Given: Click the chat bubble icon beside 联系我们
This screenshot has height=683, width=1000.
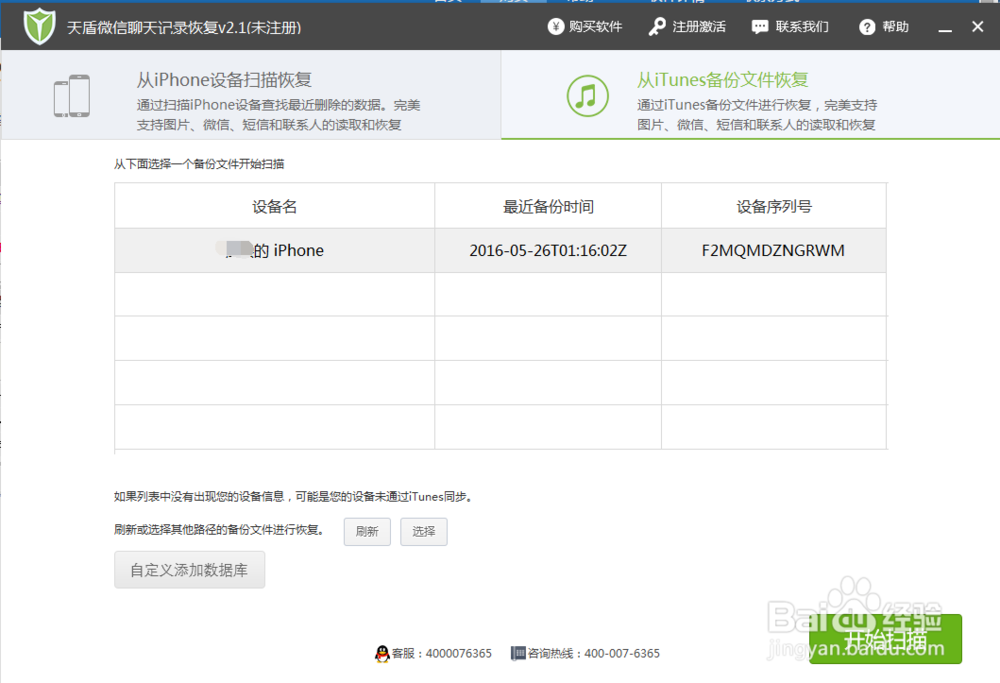Looking at the screenshot, I should tap(760, 27).
